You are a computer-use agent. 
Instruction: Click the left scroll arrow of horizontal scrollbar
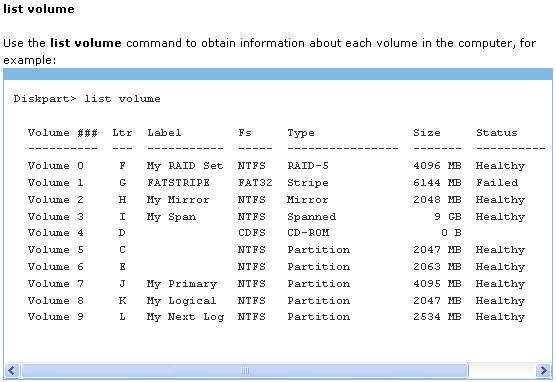point(12,371)
